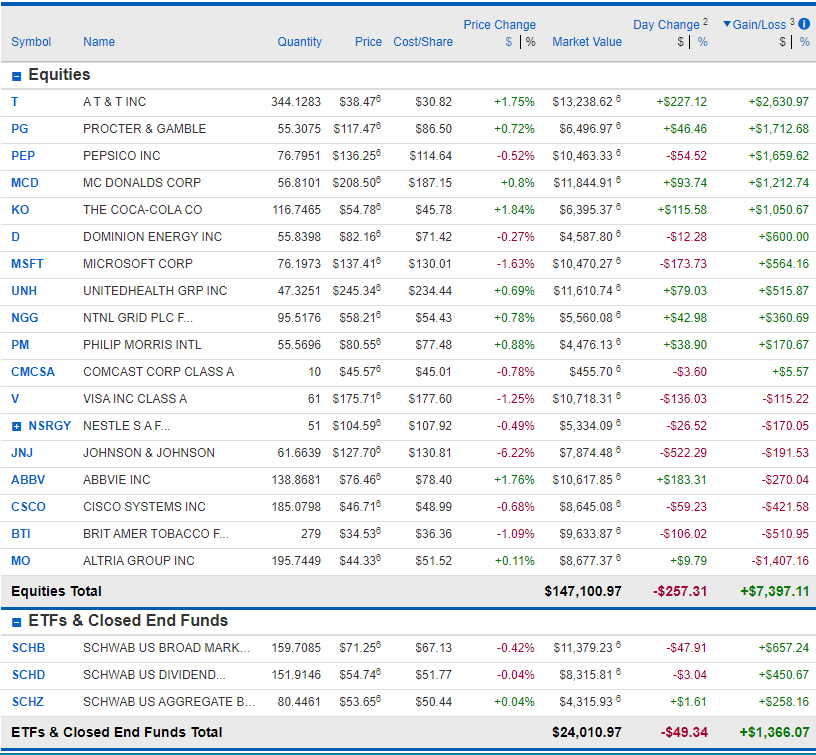Click Altria gain/loss -$1,407.16

pos(780,561)
